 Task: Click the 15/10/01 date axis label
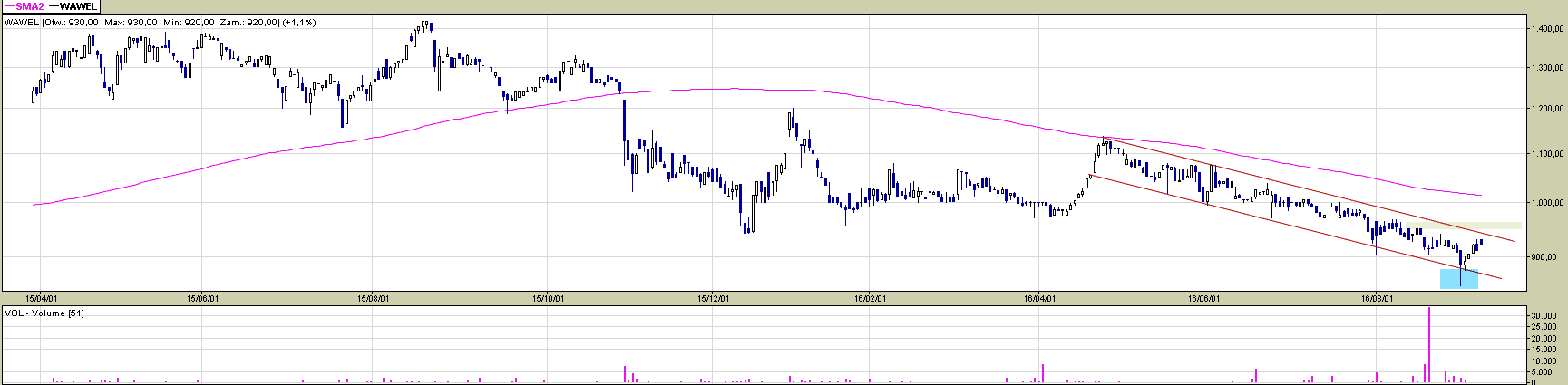point(548,297)
